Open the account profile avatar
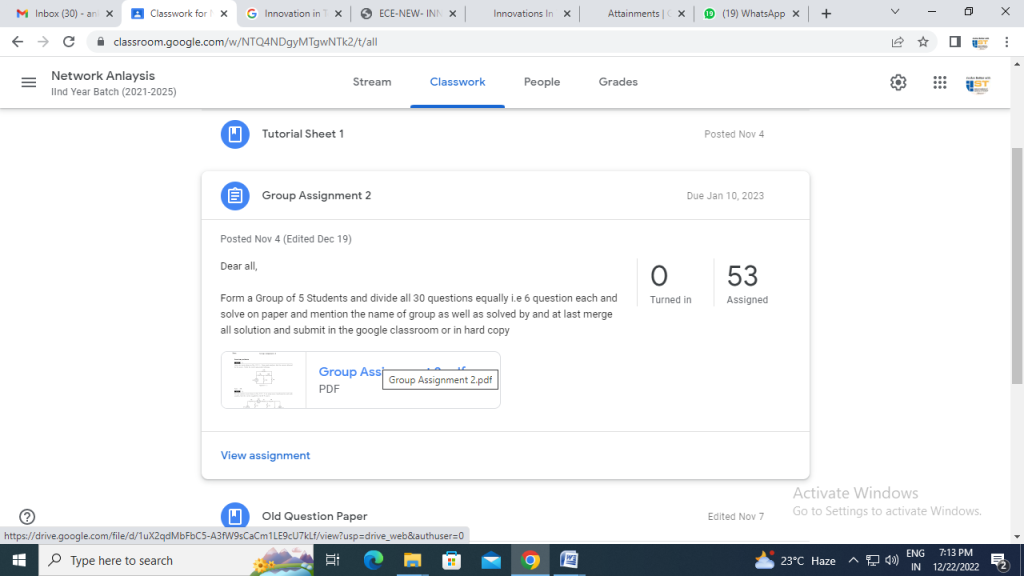The height and width of the screenshot is (576, 1024). (978, 84)
